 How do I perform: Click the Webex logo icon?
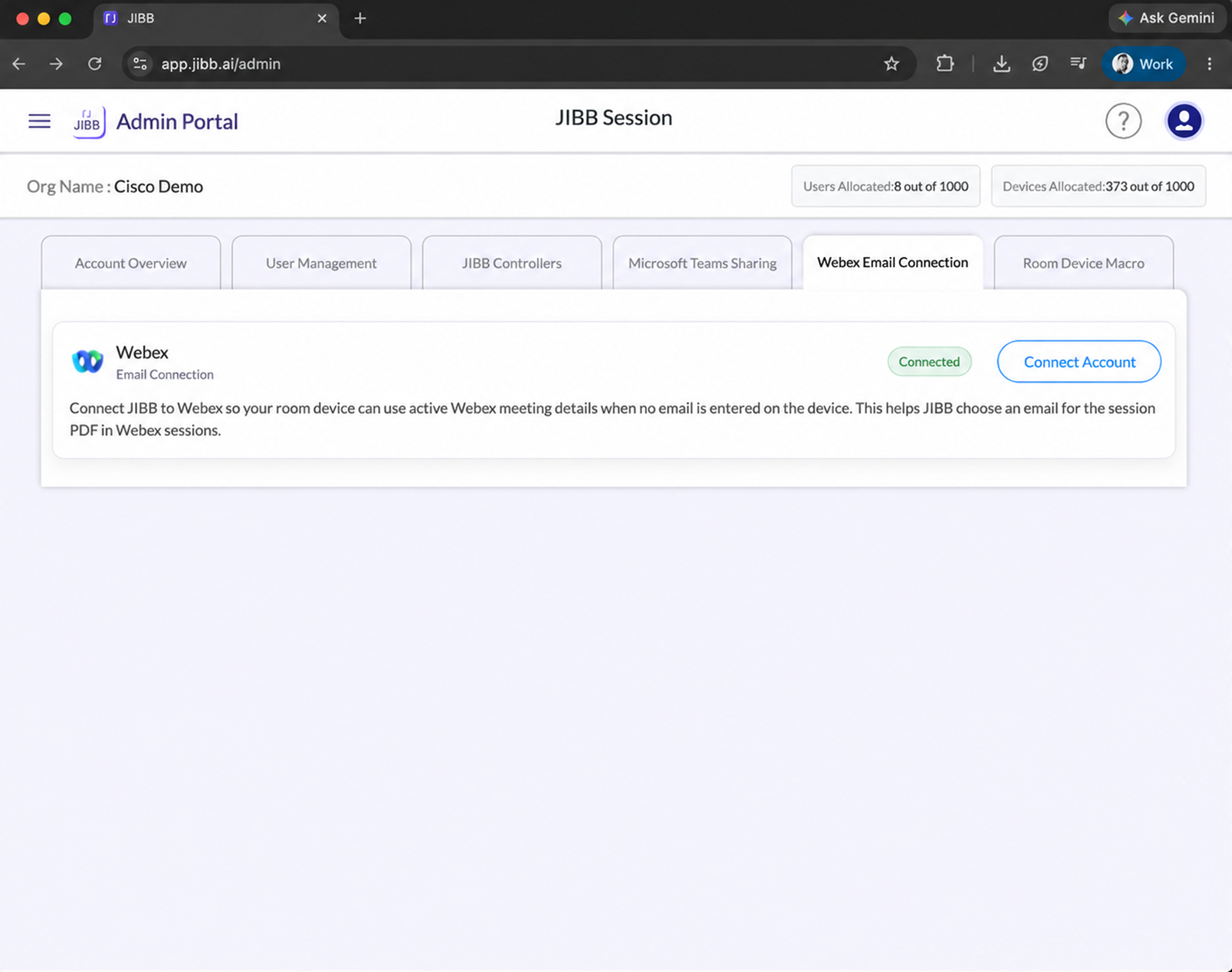click(x=88, y=361)
